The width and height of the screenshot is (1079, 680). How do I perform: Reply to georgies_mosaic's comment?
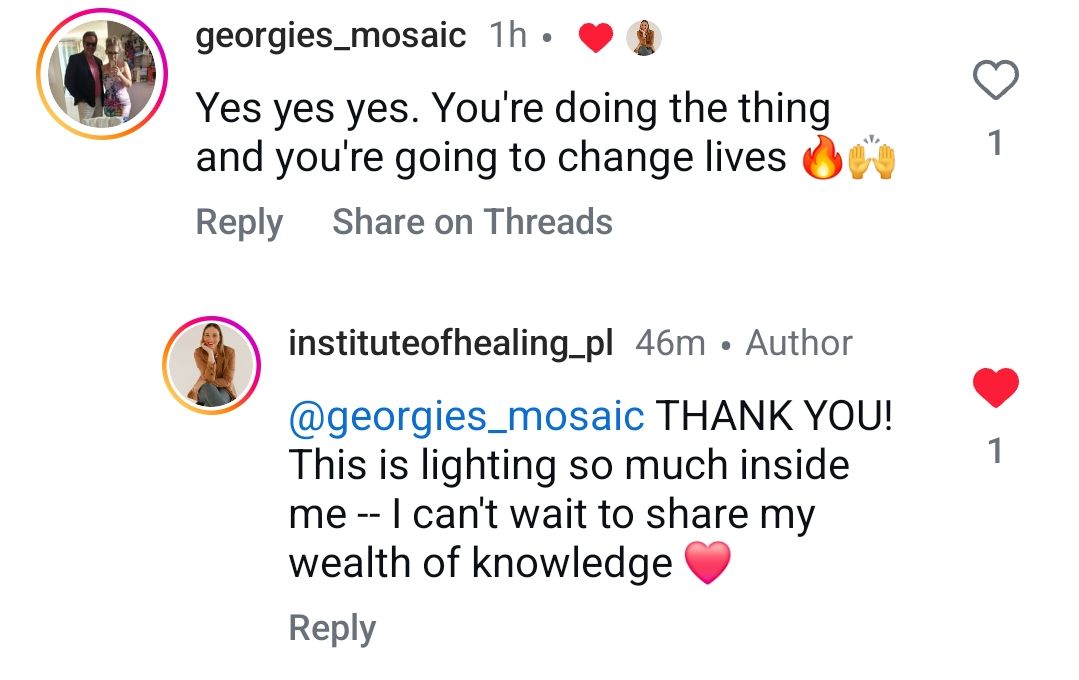point(239,222)
